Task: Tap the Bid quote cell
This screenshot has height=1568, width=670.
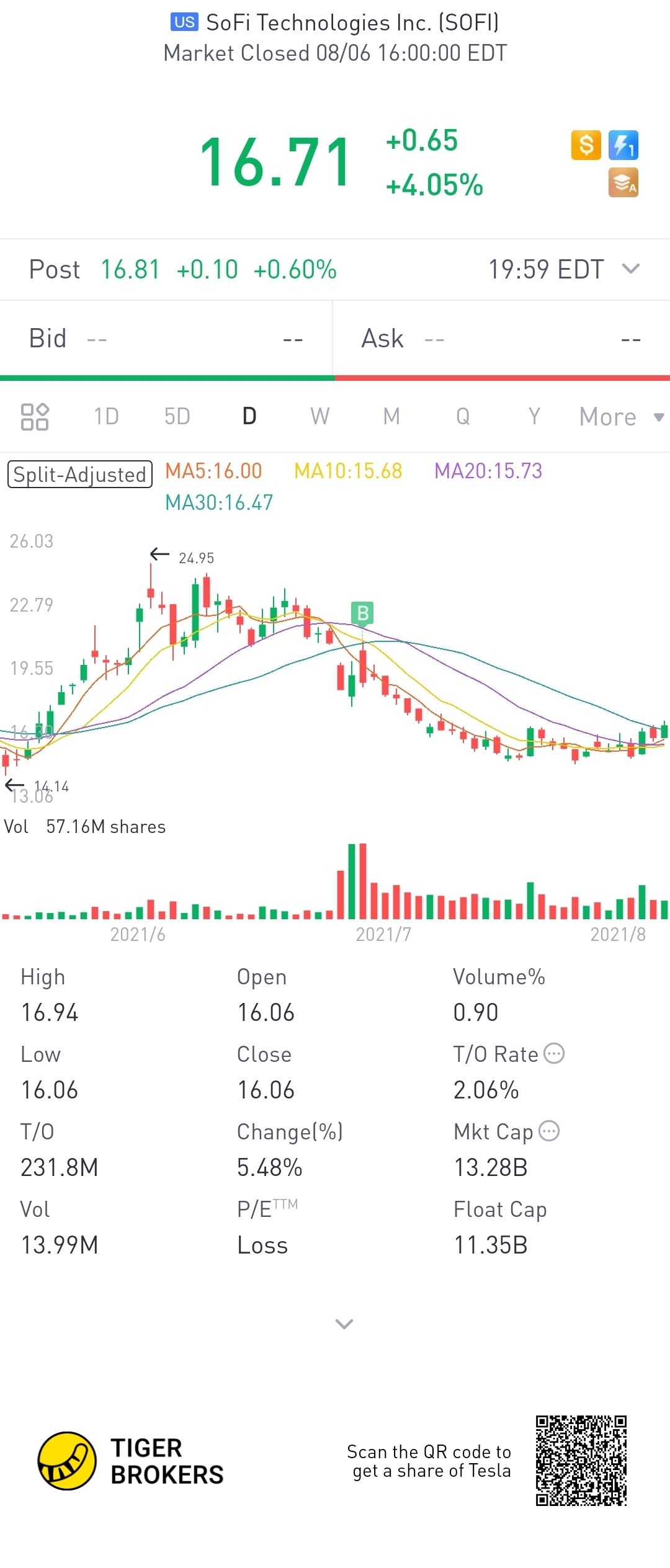Action: click(x=166, y=339)
